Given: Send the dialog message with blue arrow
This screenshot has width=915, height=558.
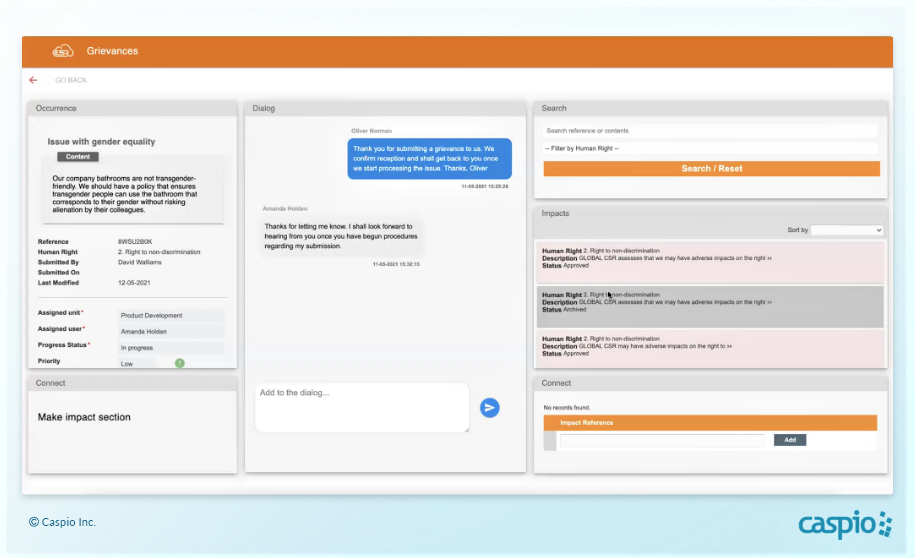Looking at the screenshot, I should click(489, 407).
